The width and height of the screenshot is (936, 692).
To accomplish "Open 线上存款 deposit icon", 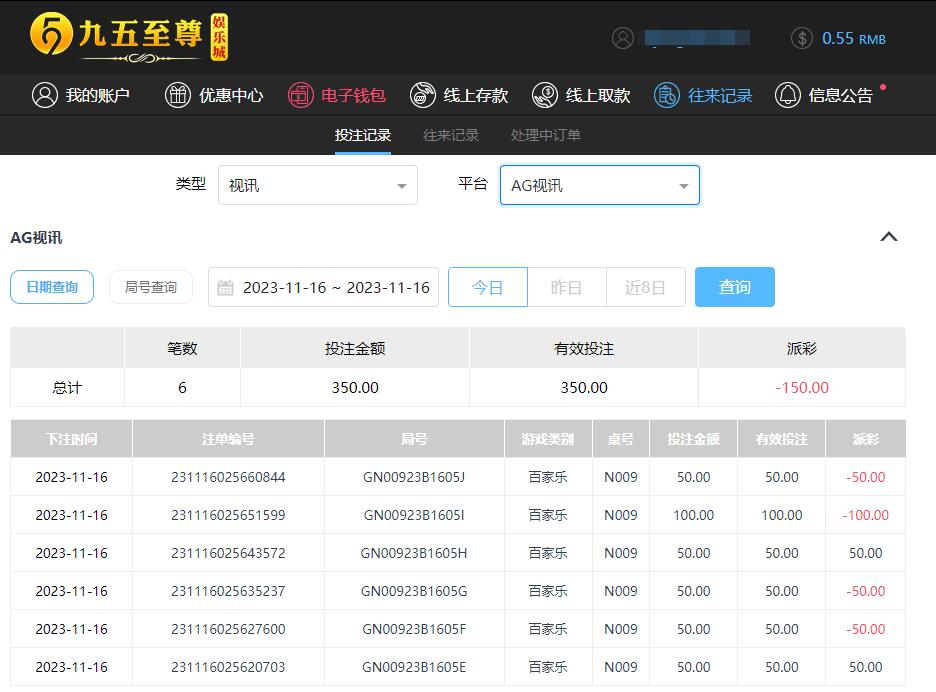I will 422,95.
